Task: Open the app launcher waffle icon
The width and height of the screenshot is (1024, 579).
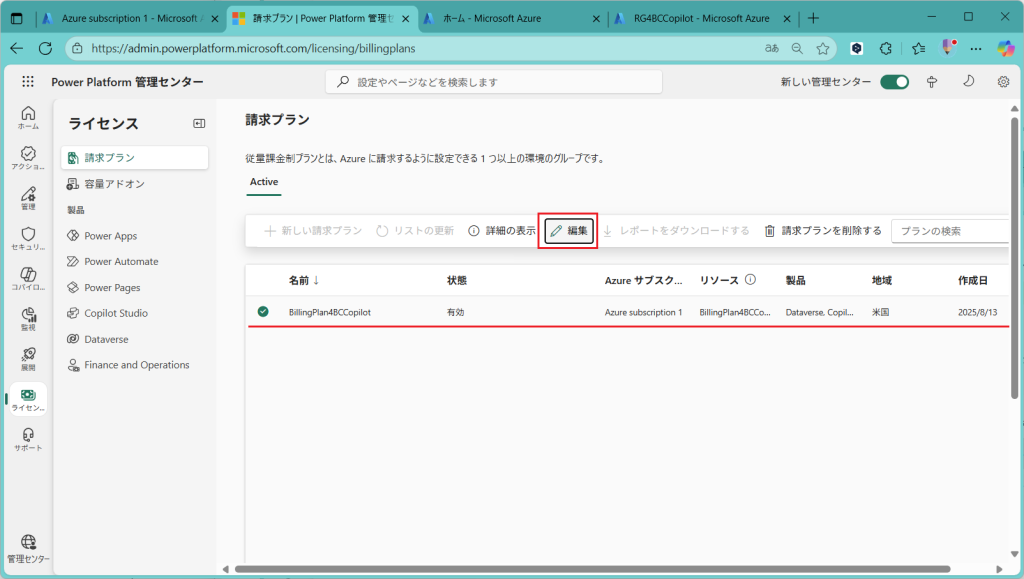Action: coord(27,82)
